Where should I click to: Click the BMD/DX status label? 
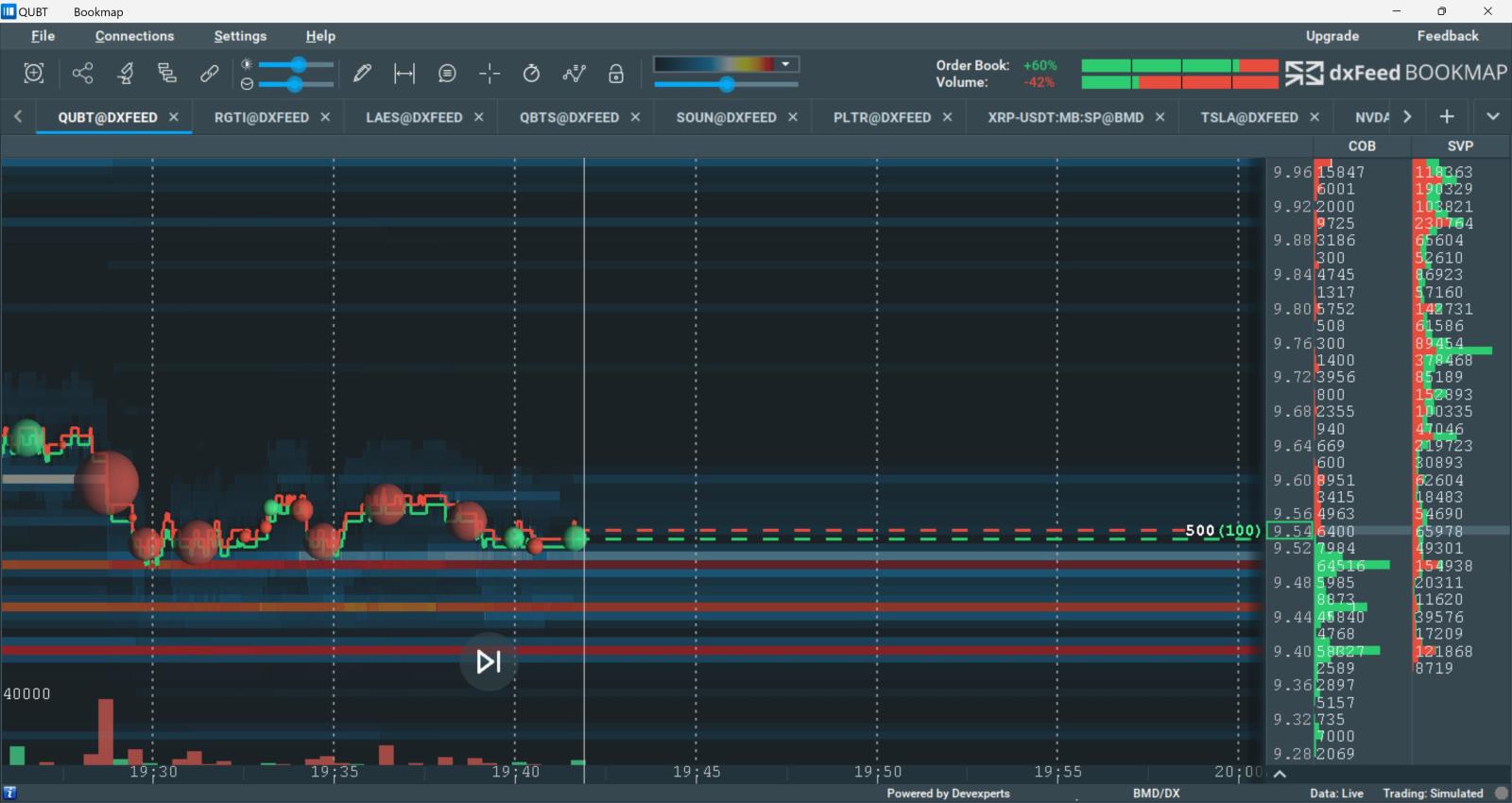click(1157, 793)
